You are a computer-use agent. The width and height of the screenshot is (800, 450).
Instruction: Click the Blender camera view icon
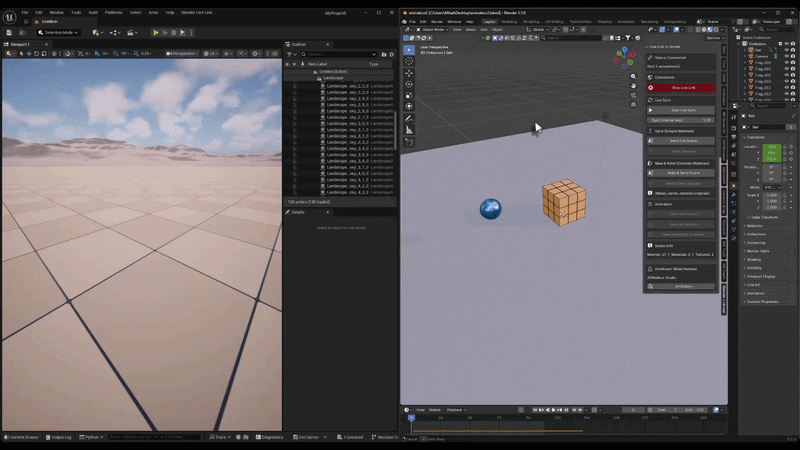633,95
